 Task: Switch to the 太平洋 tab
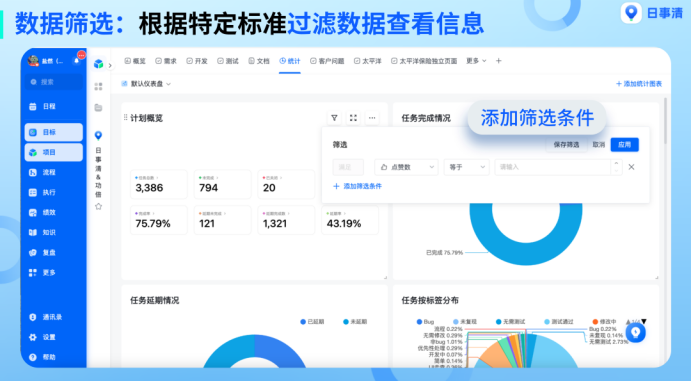point(368,61)
